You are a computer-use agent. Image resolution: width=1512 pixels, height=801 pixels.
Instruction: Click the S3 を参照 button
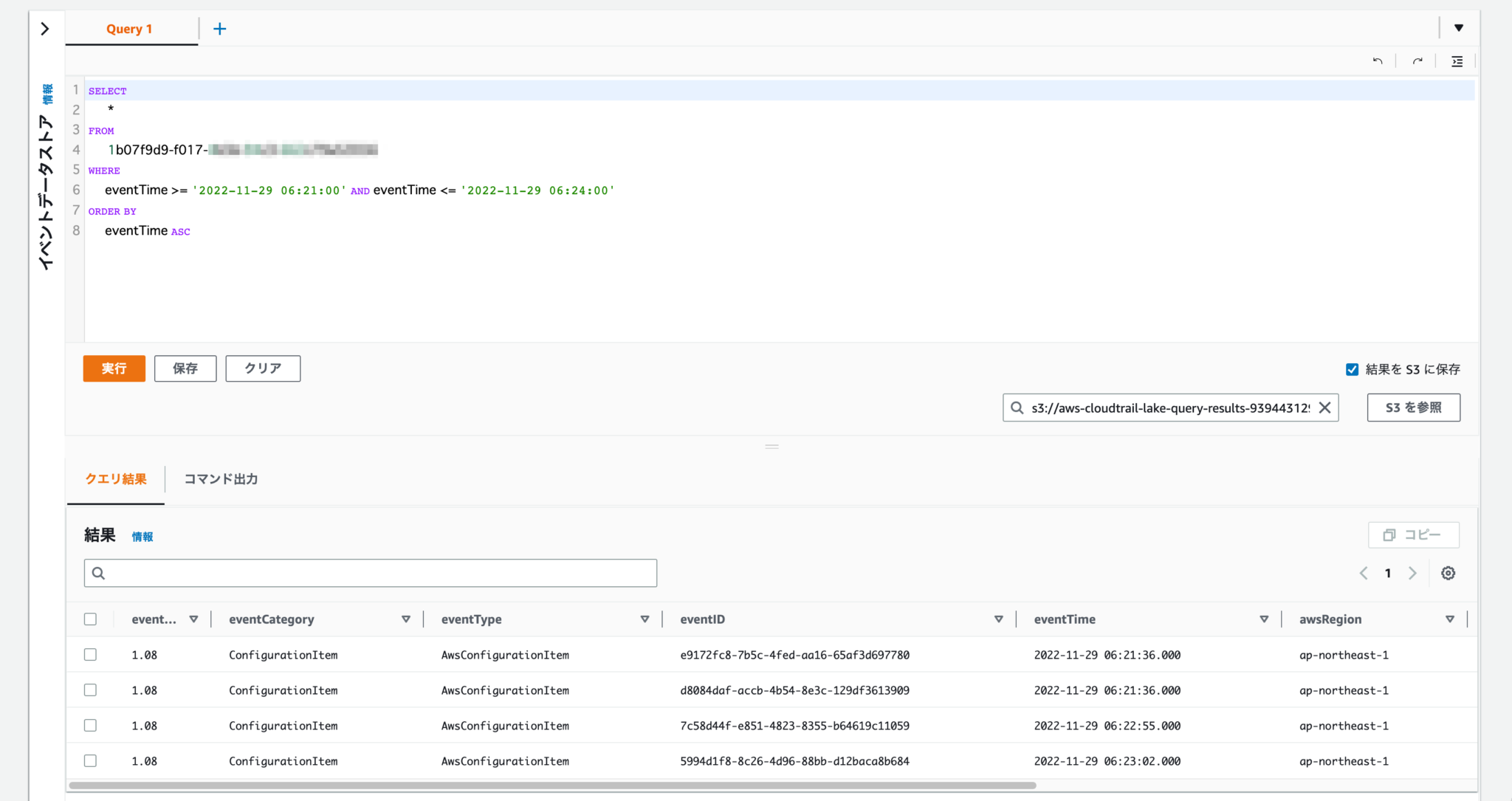1412,408
